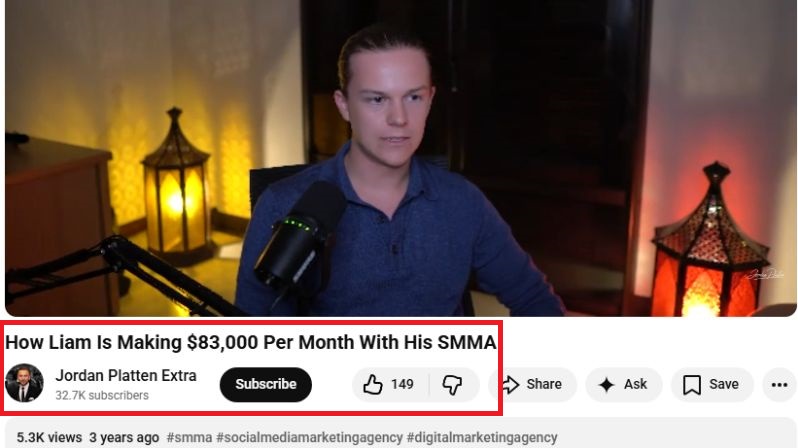Like the video with thumbs-up icon
This screenshot has width=798, height=448.
tap(373, 384)
